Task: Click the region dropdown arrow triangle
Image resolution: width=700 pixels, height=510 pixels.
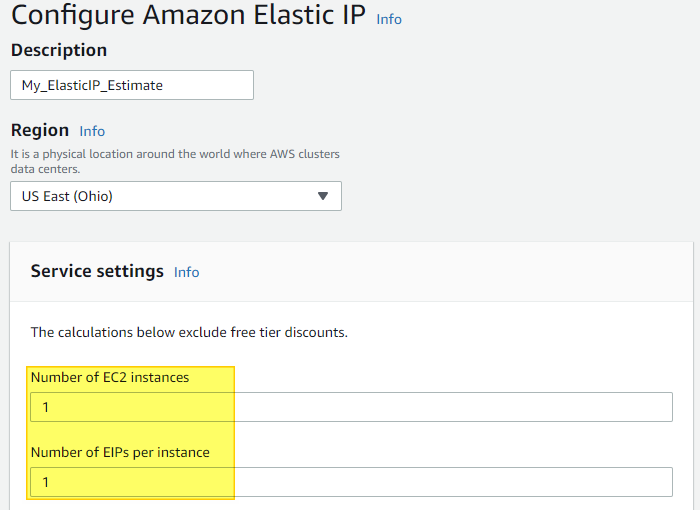Action: (323, 196)
